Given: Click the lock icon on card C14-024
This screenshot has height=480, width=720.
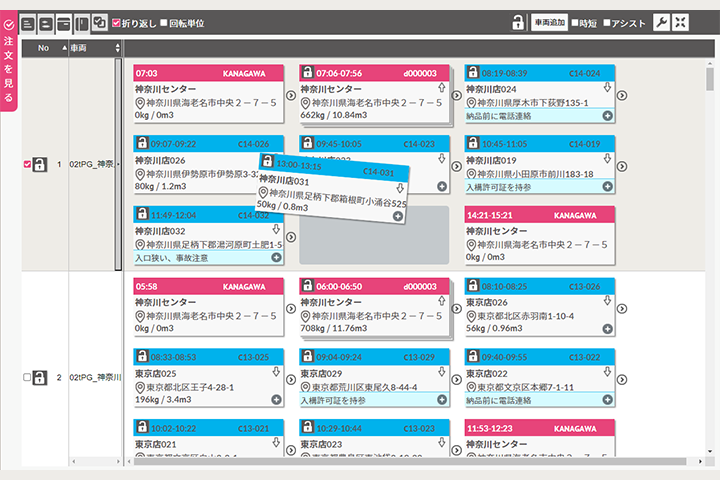Looking at the screenshot, I should pyautogui.click(x=473, y=73).
